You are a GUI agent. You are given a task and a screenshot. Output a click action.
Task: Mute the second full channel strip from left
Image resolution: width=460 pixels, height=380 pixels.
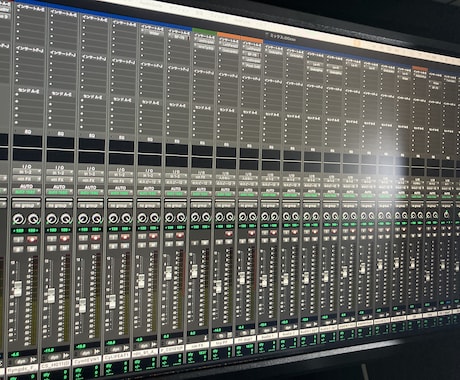point(64,248)
